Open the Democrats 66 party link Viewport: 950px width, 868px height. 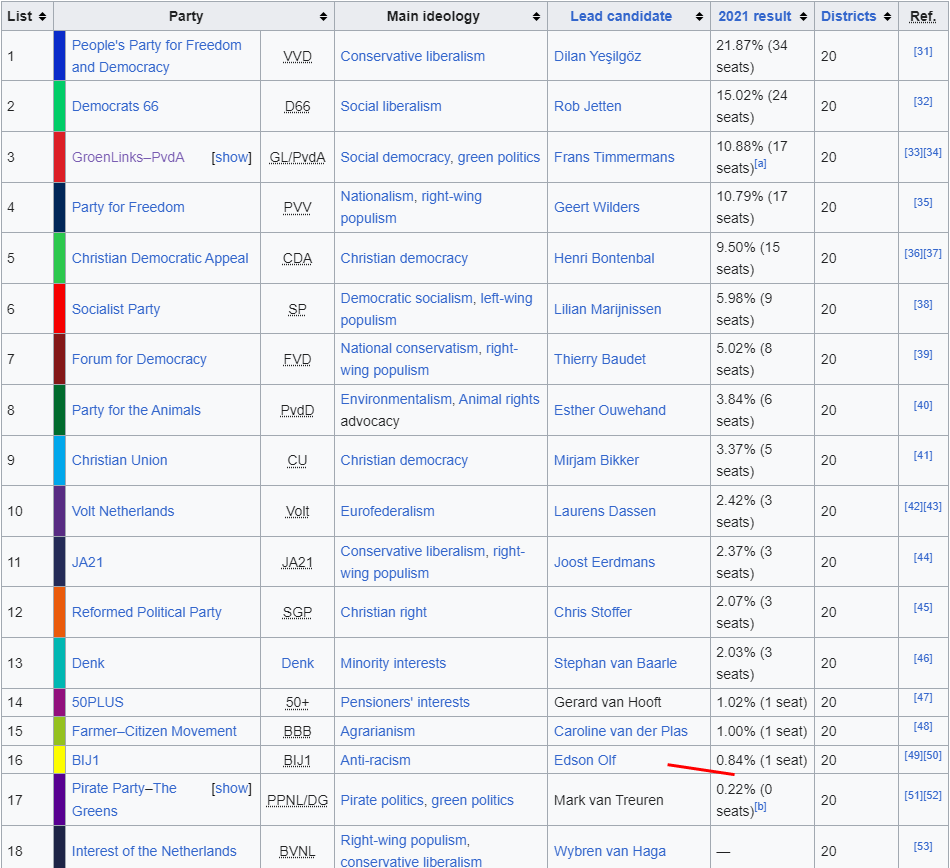coord(115,107)
